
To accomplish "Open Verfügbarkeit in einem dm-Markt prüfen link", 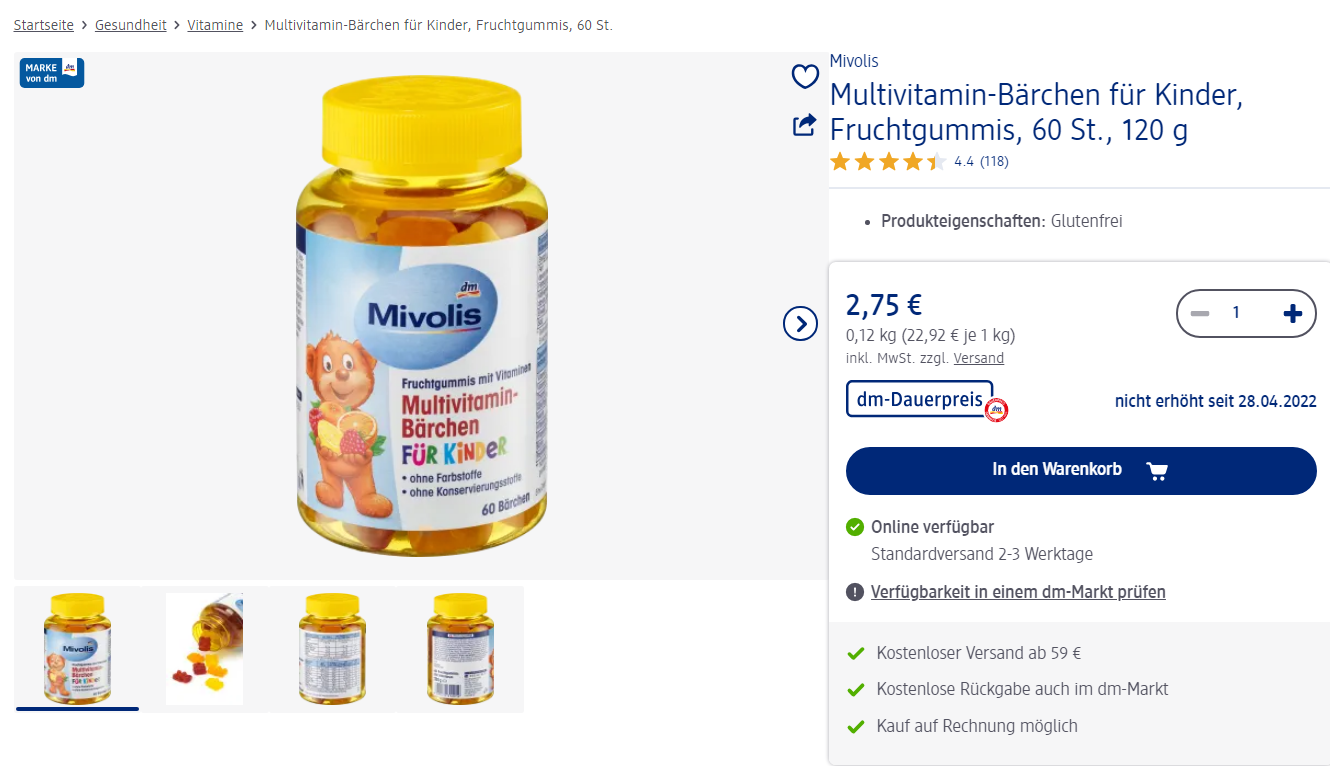I will pyautogui.click(x=1018, y=592).
